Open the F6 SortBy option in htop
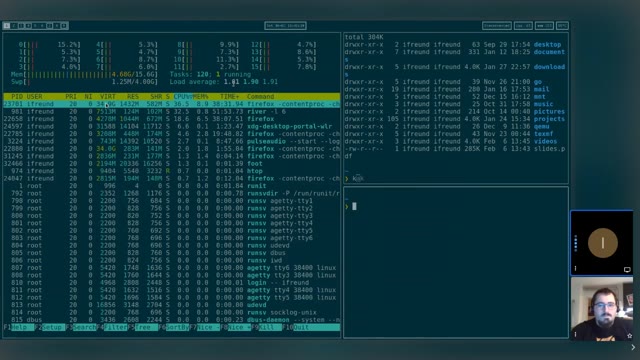640x360 pixels. tap(173, 327)
